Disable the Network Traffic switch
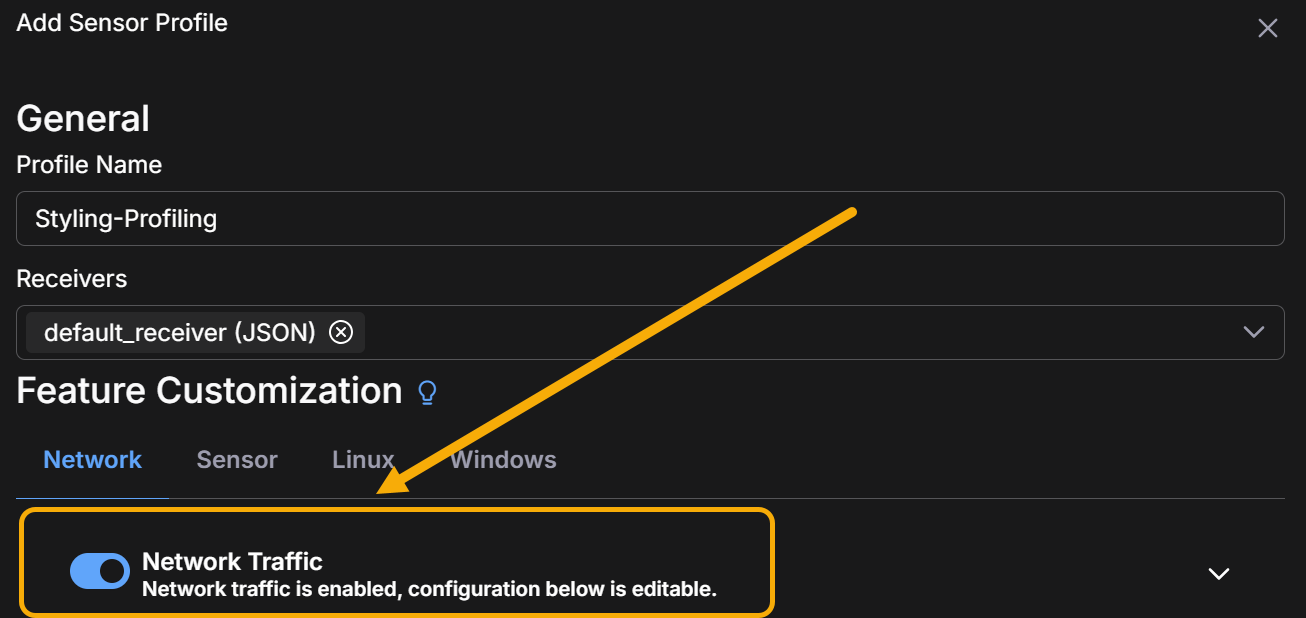1306x618 pixels. point(100,571)
